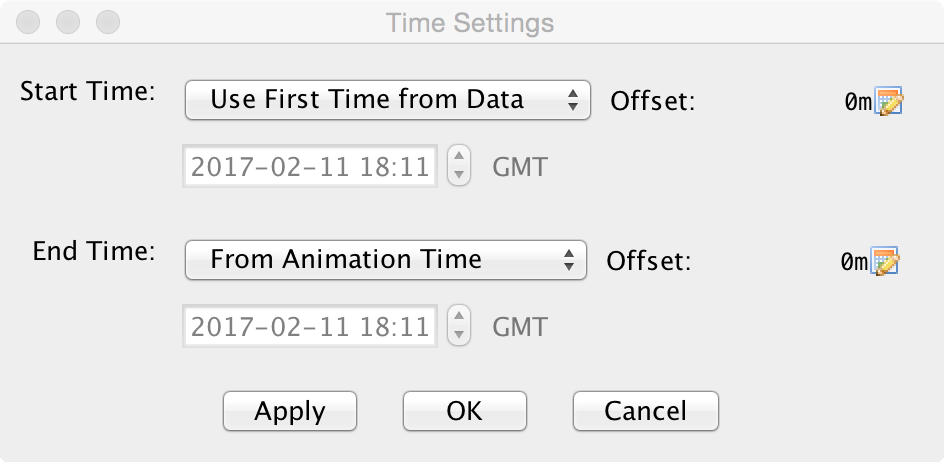This screenshot has width=944, height=462.
Task: Expand the 'Use First Time from Data' dropdown
Action: [387, 100]
